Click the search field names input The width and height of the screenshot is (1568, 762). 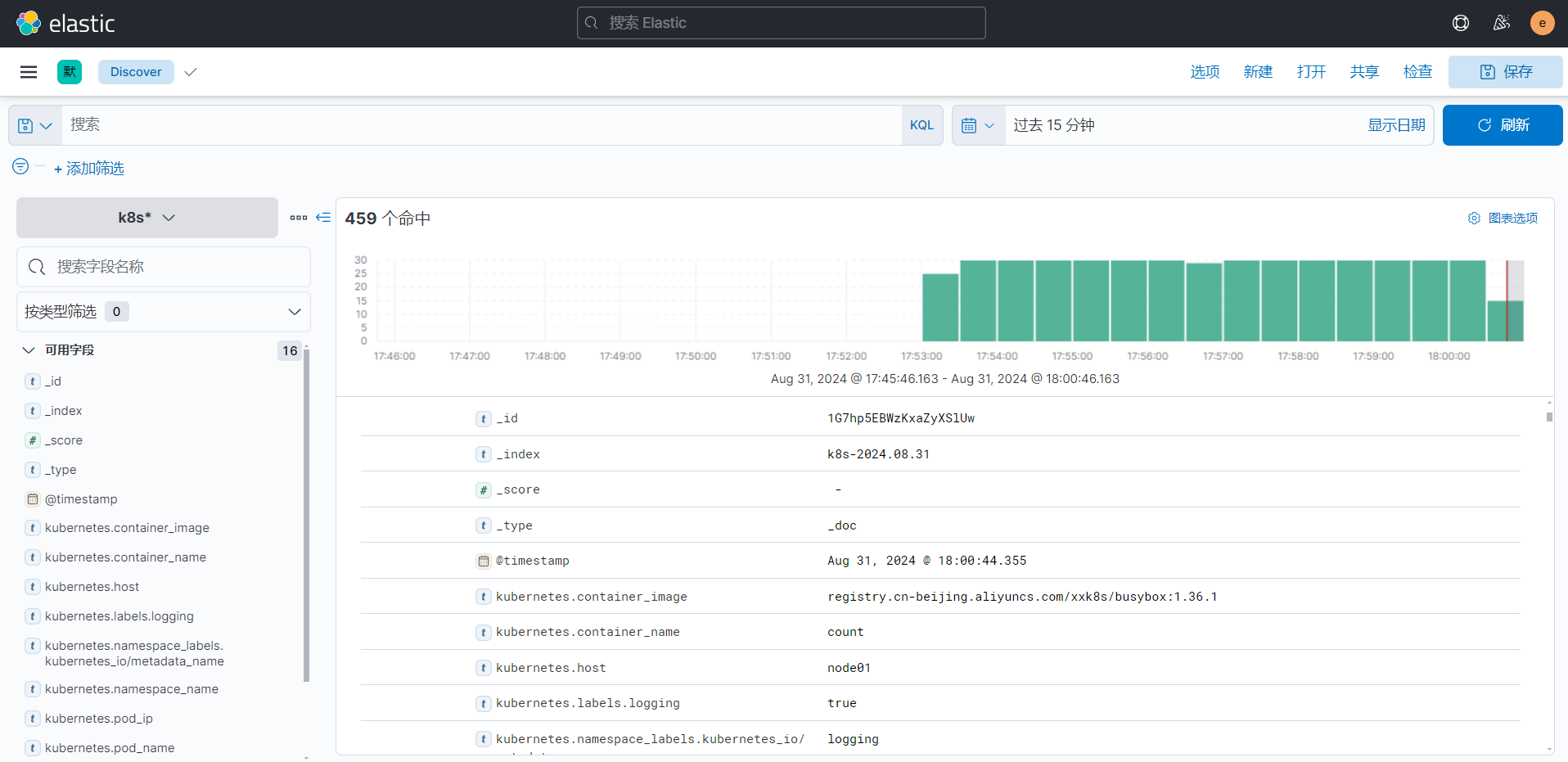coord(164,267)
